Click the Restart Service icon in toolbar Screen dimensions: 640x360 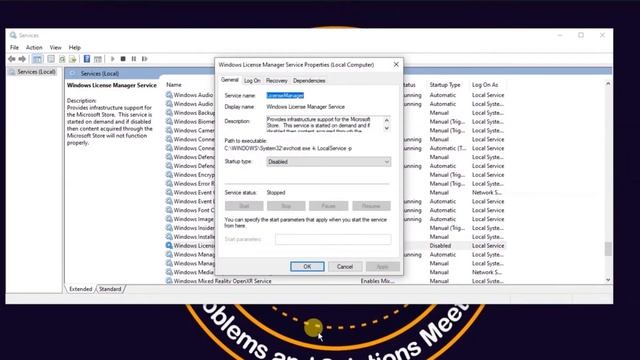[144, 59]
